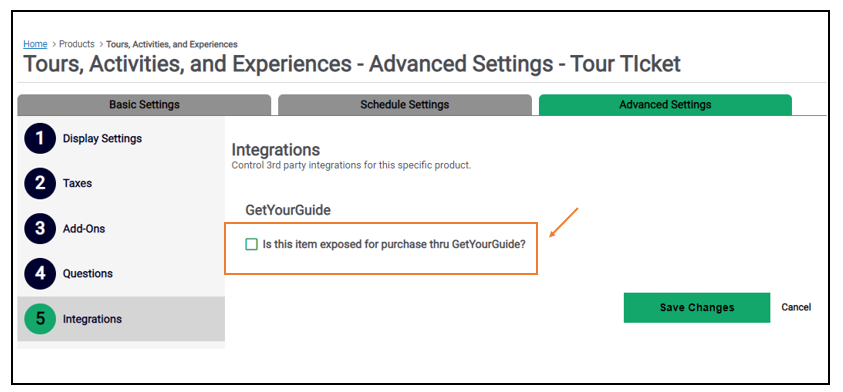Click the number 3 step circle icon

[40, 229]
